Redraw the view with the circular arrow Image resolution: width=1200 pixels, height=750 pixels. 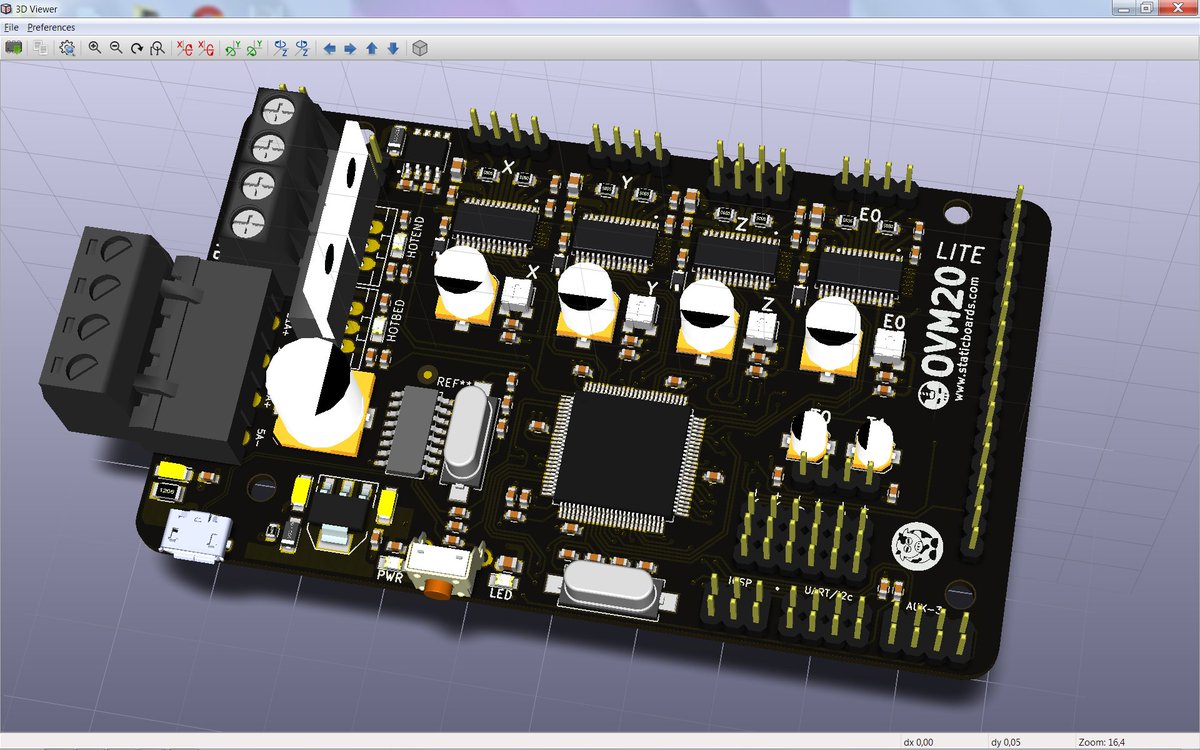(x=137, y=47)
